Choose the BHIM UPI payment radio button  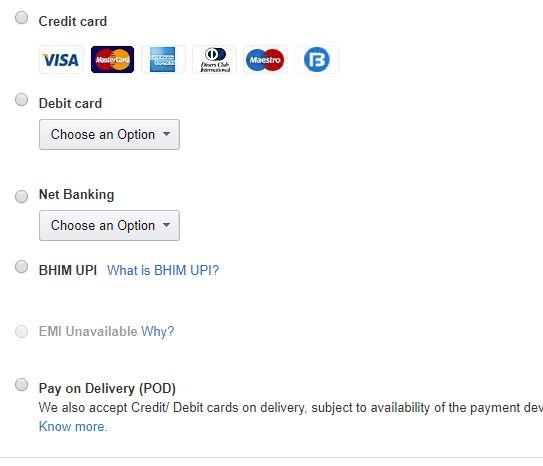click(x=21, y=267)
